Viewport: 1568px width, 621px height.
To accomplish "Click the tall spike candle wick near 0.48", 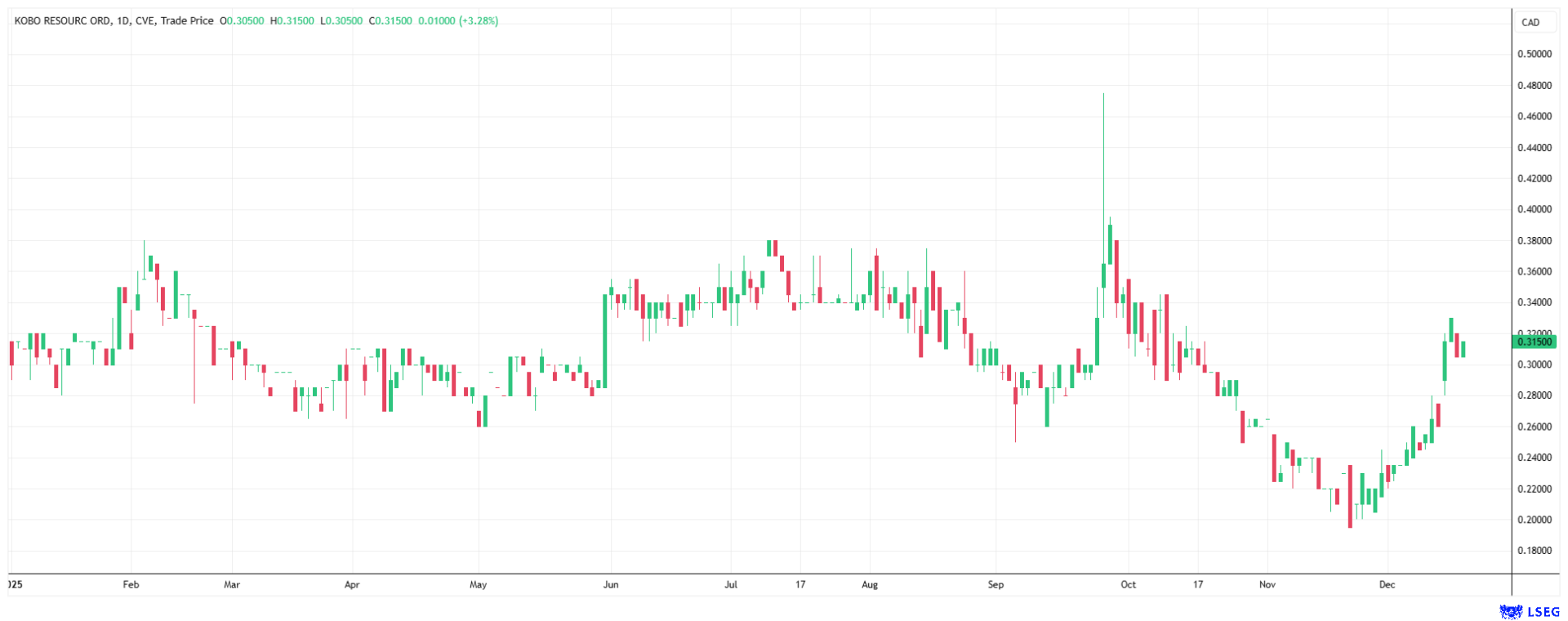I will pos(1103,163).
